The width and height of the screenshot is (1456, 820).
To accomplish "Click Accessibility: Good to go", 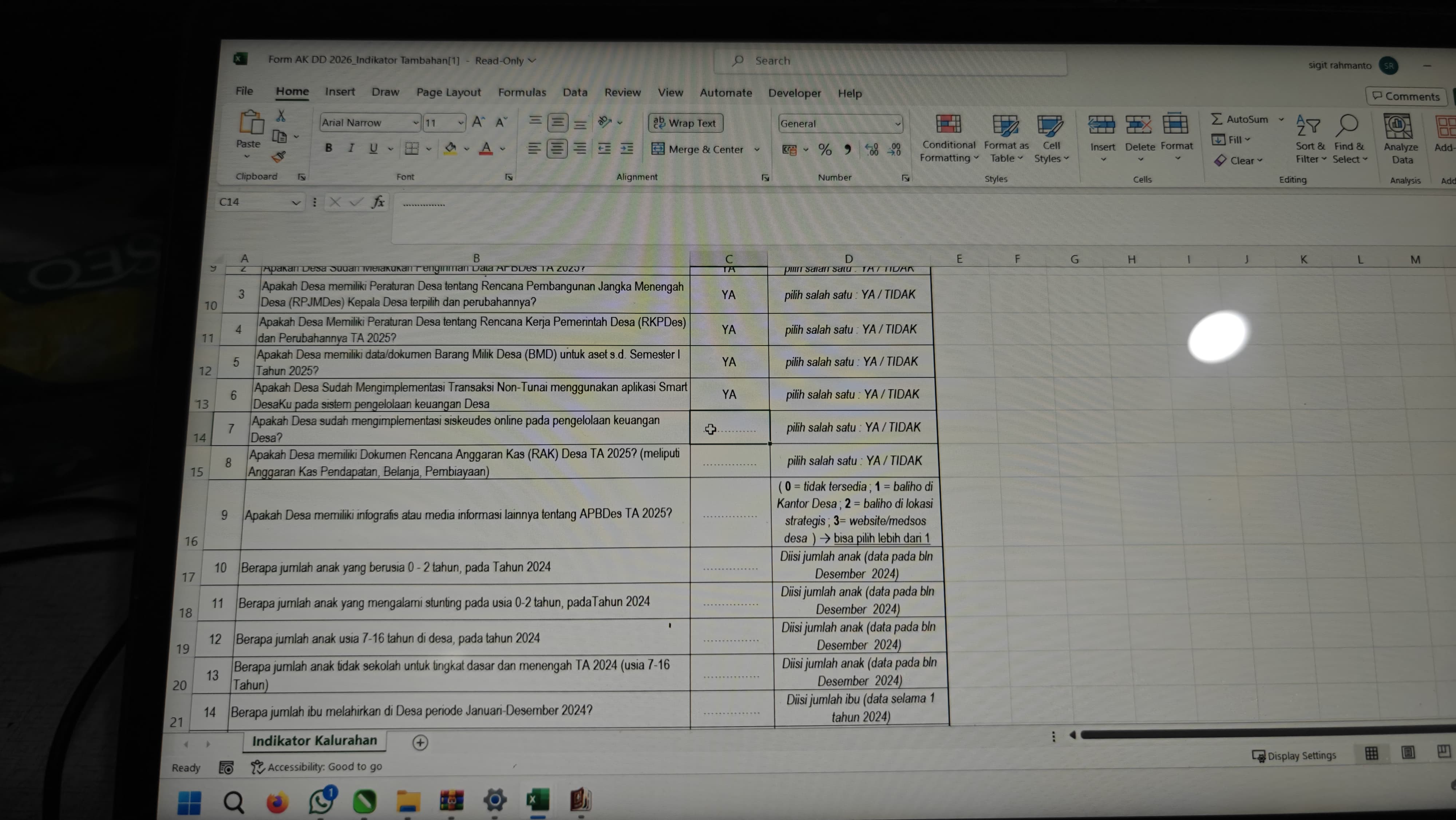I will [x=317, y=767].
